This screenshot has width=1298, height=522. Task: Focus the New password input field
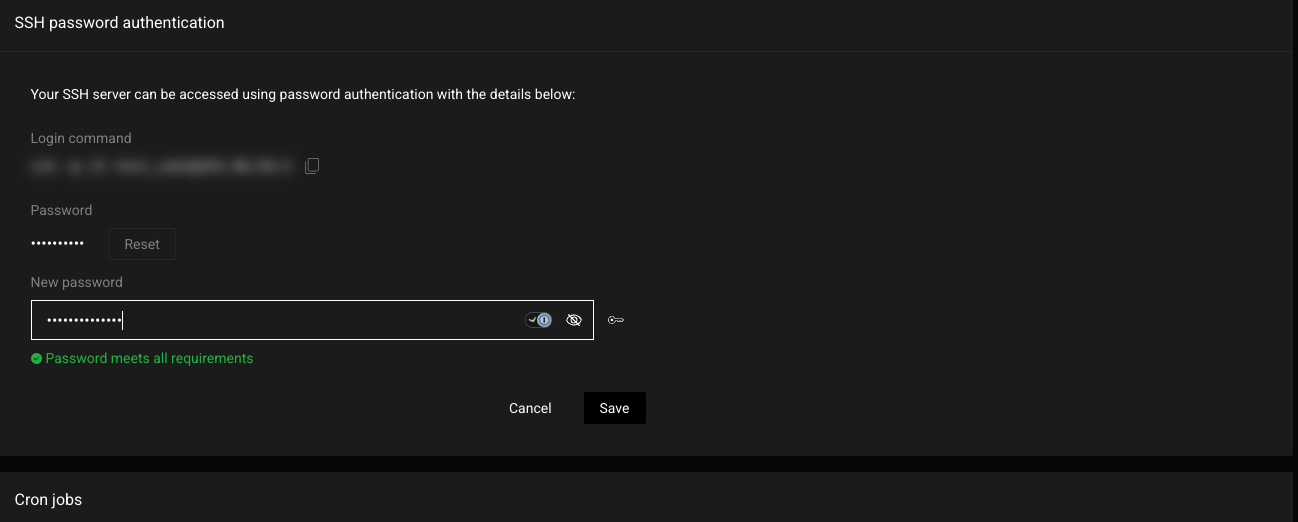312,320
